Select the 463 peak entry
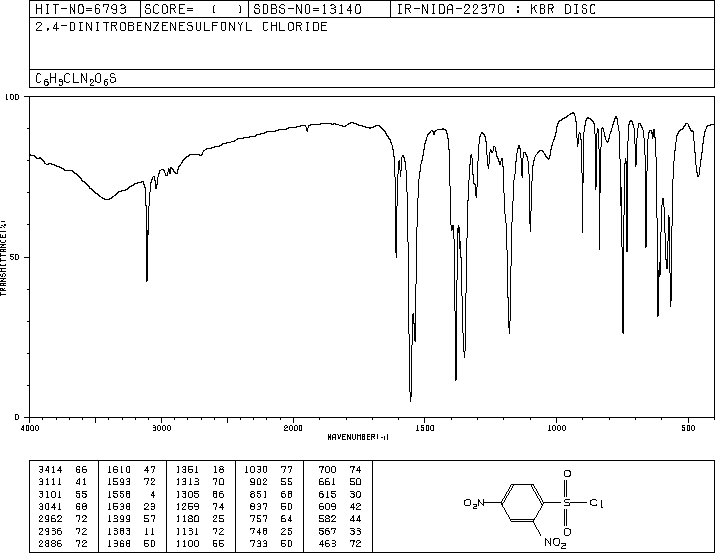 coord(340,543)
